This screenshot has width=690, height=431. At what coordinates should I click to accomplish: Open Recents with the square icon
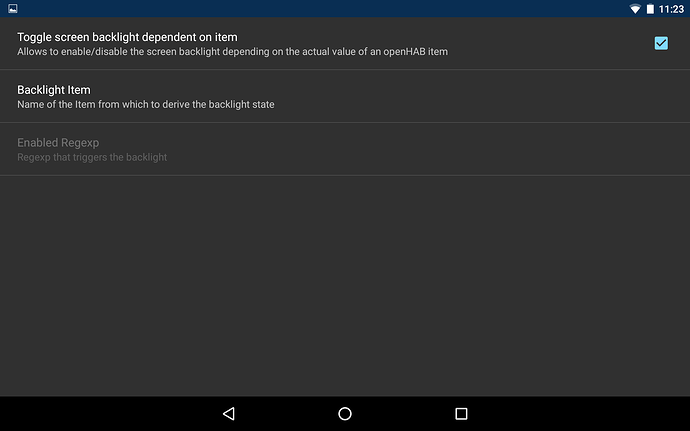461,413
